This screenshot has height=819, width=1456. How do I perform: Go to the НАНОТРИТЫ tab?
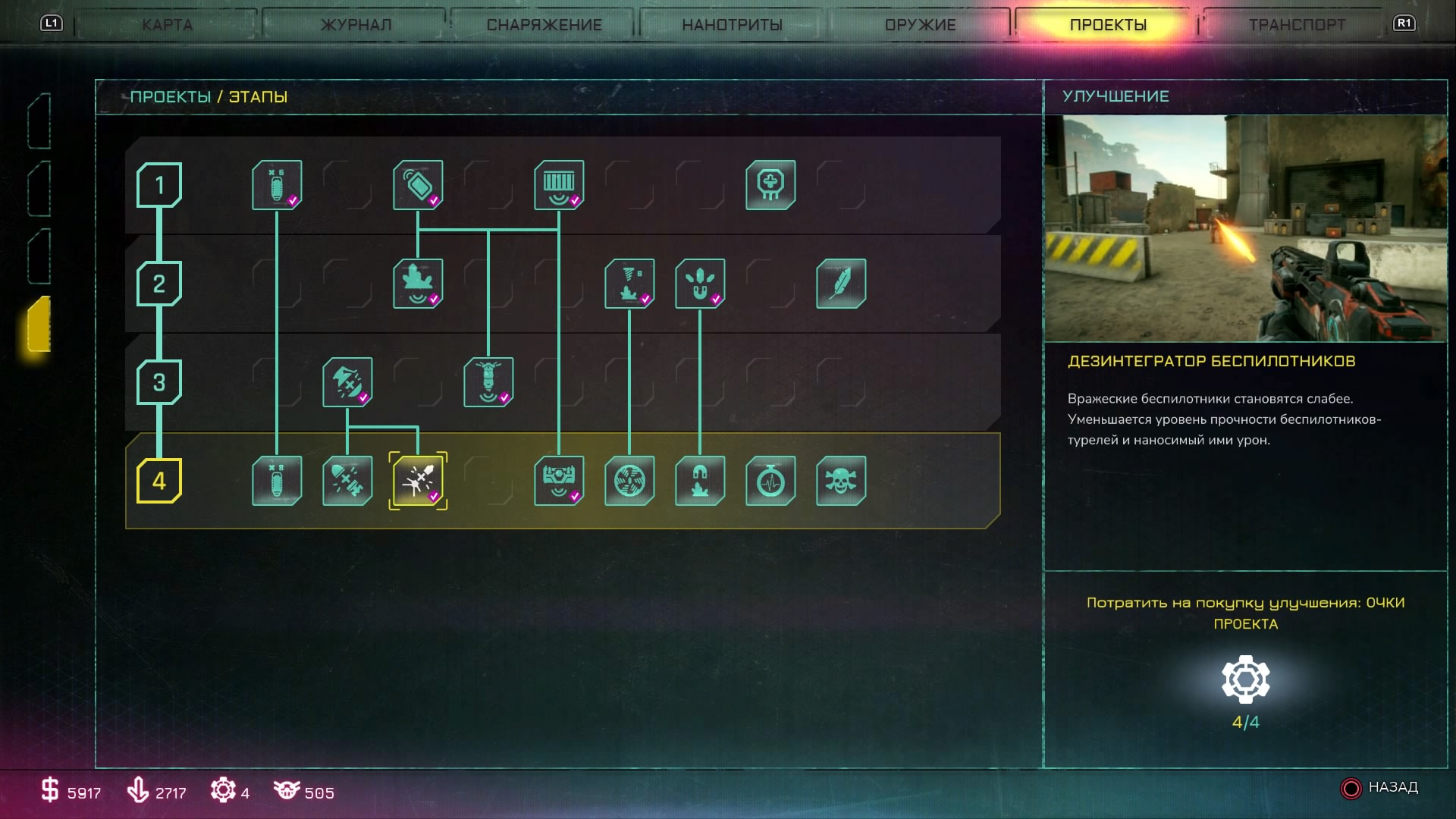click(x=732, y=24)
